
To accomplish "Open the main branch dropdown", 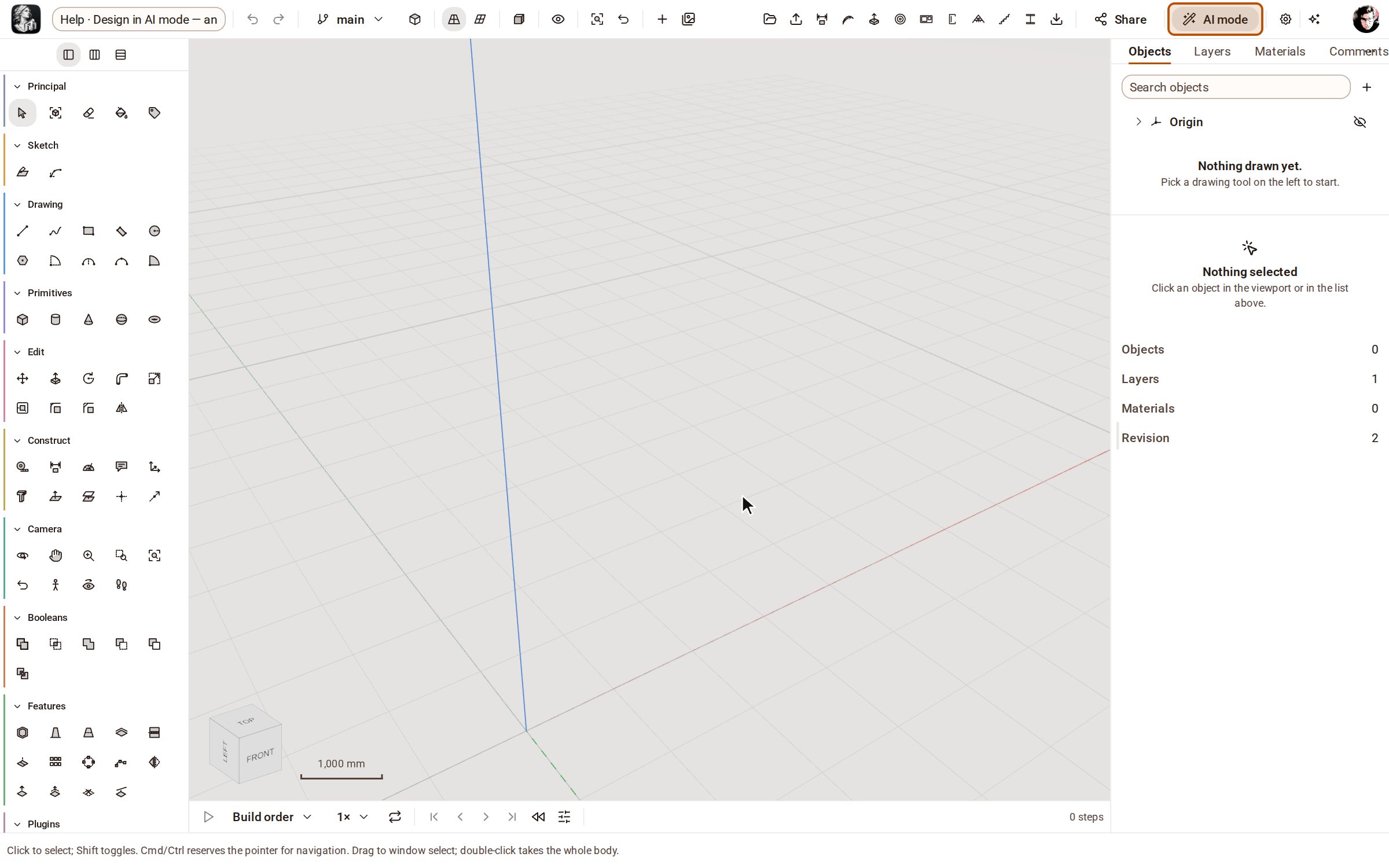I will tap(350, 19).
